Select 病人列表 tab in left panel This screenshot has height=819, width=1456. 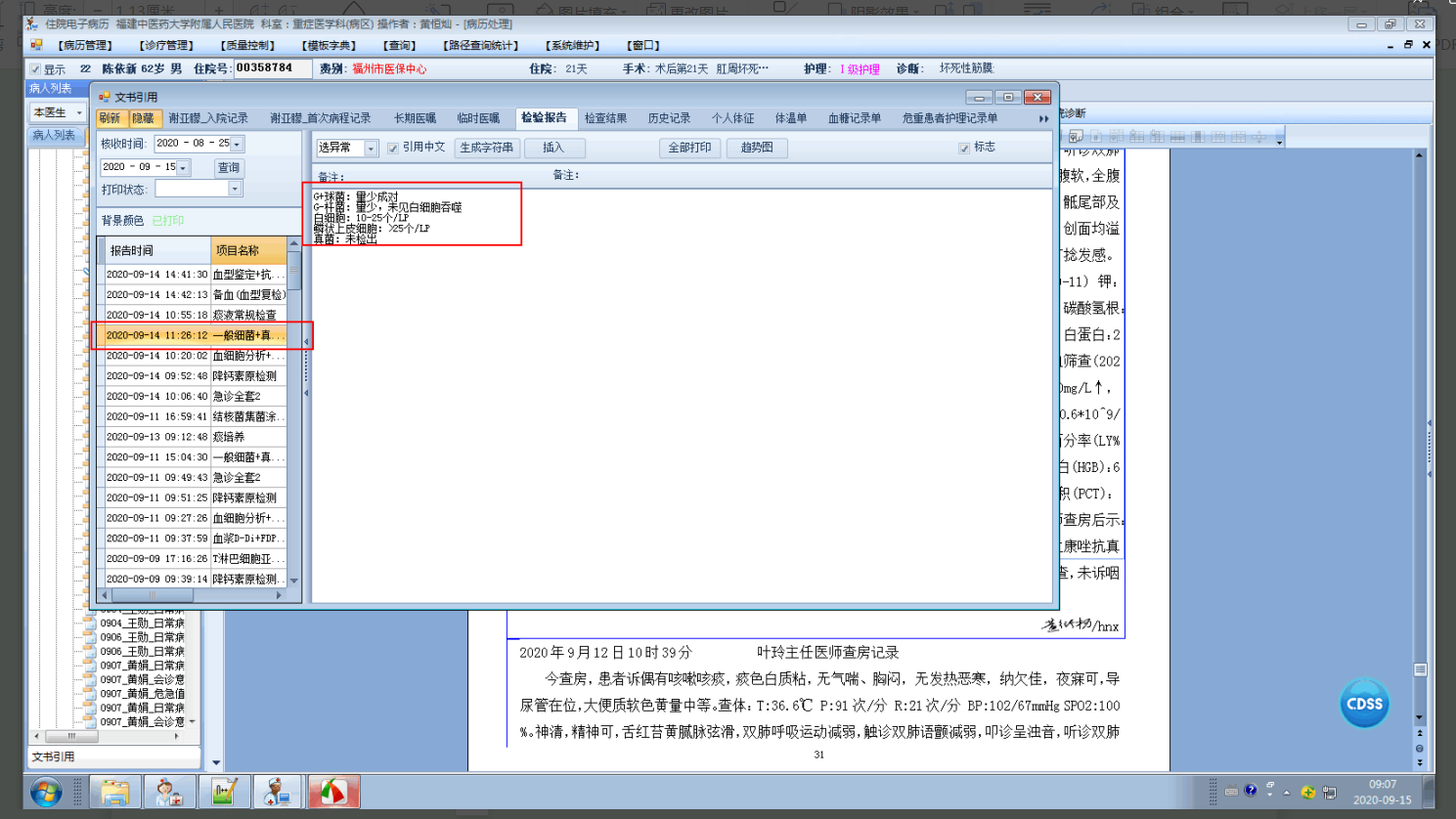(x=54, y=135)
